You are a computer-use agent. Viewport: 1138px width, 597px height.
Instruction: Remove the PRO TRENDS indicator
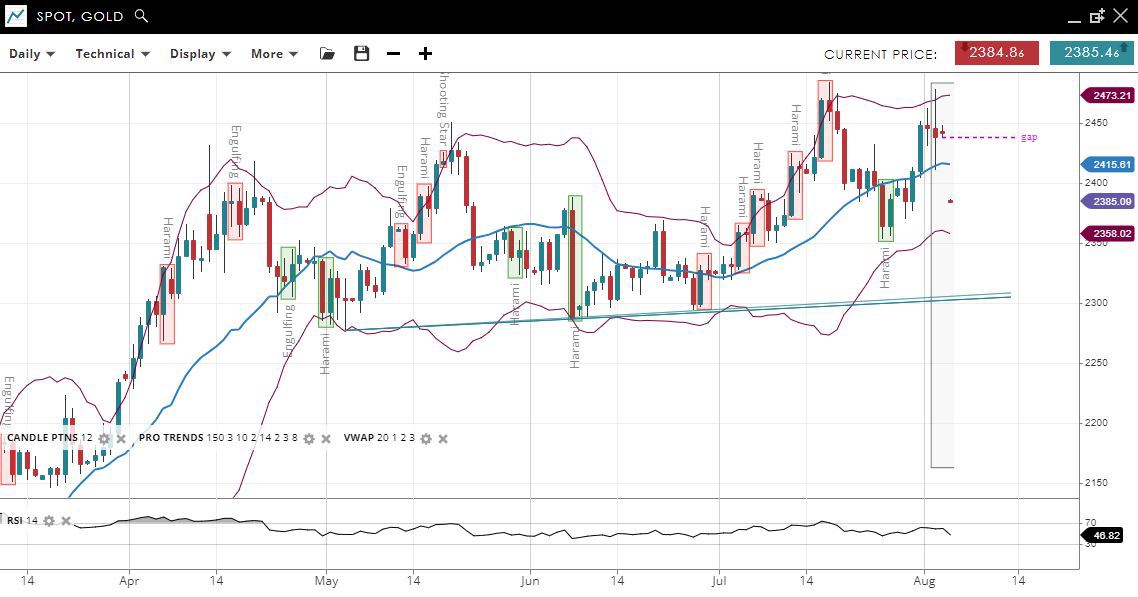click(x=326, y=439)
